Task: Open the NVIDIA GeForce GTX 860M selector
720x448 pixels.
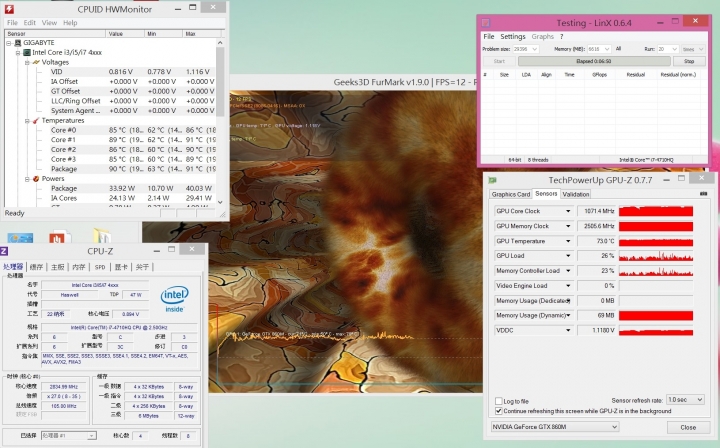Action: coord(555,427)
